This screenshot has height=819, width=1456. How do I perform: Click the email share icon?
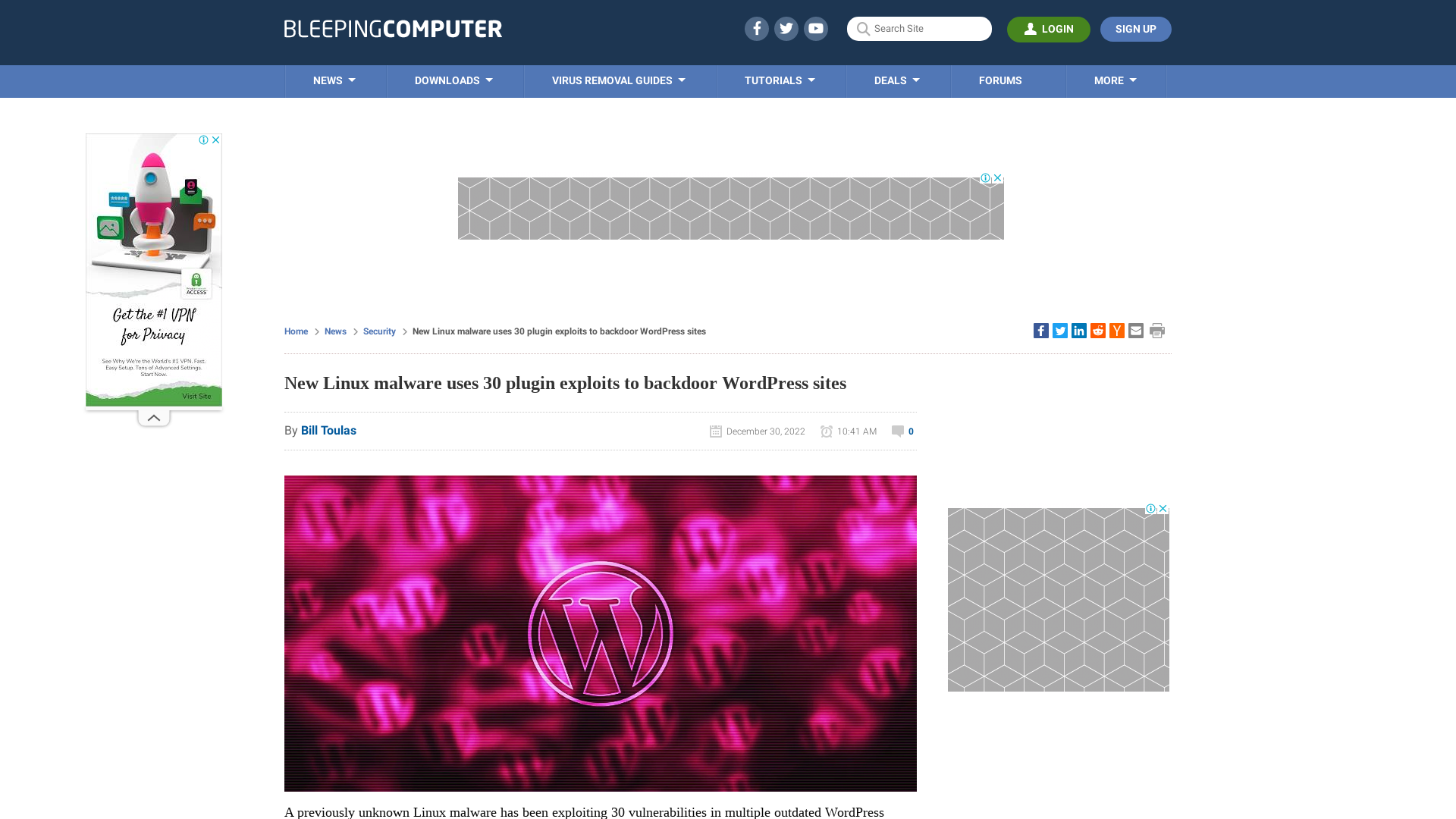pos(1135,330)
